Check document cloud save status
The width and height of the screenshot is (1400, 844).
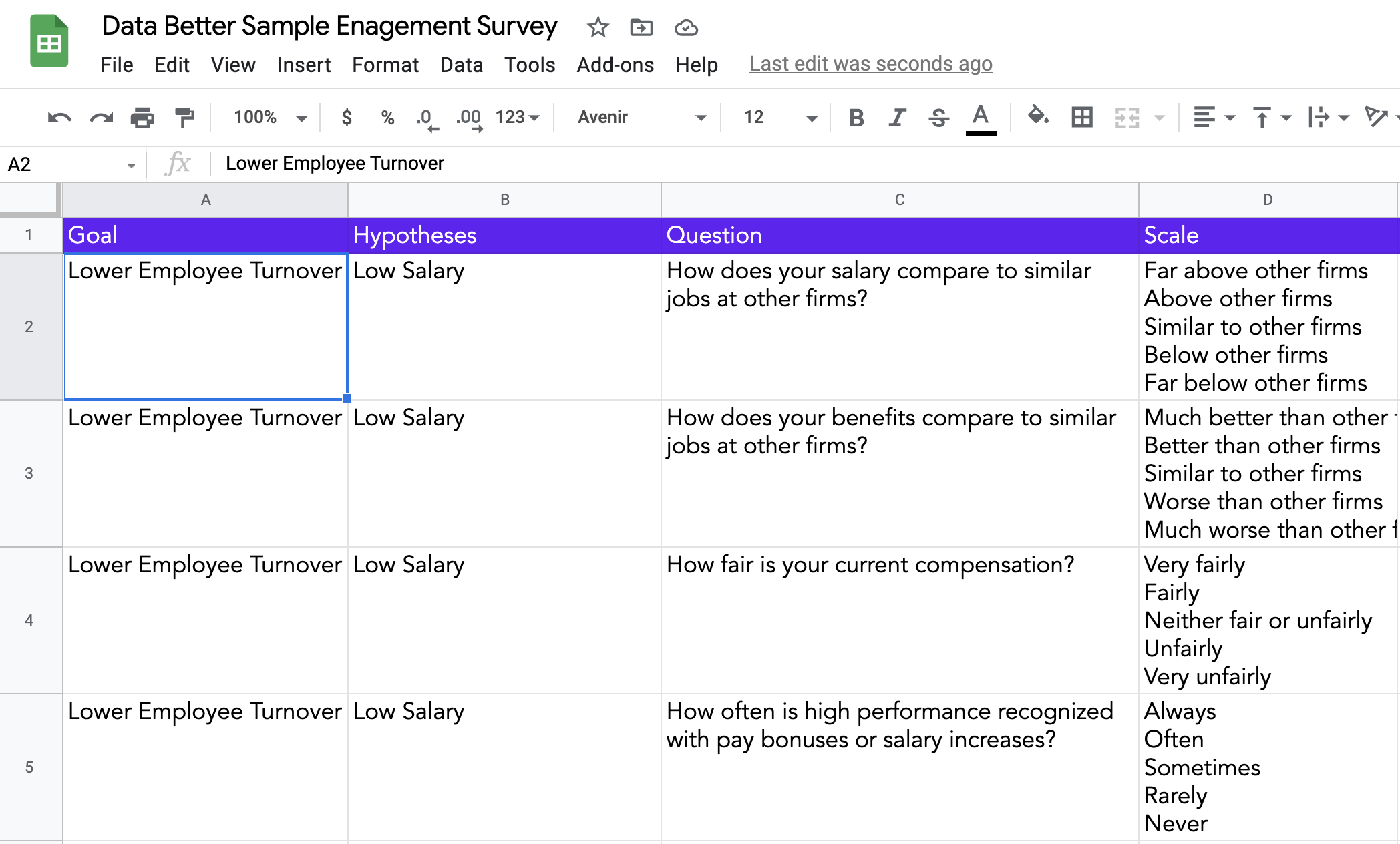(x=686, y=28)
